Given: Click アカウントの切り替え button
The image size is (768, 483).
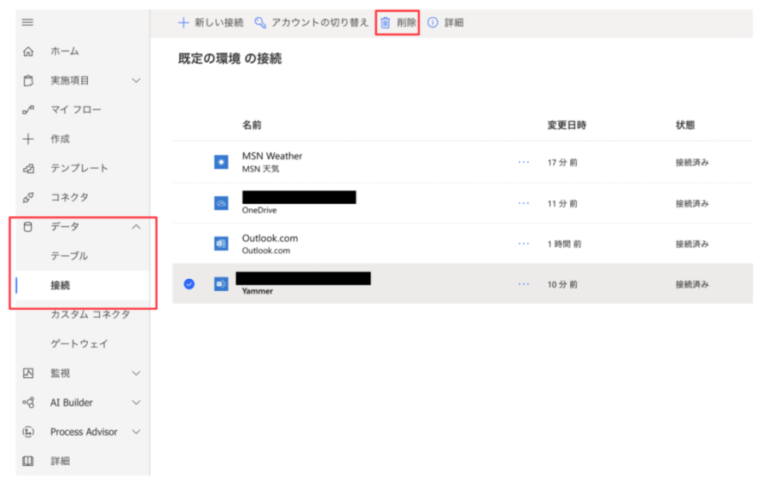Looking at the screenshot, I should 311,23.
